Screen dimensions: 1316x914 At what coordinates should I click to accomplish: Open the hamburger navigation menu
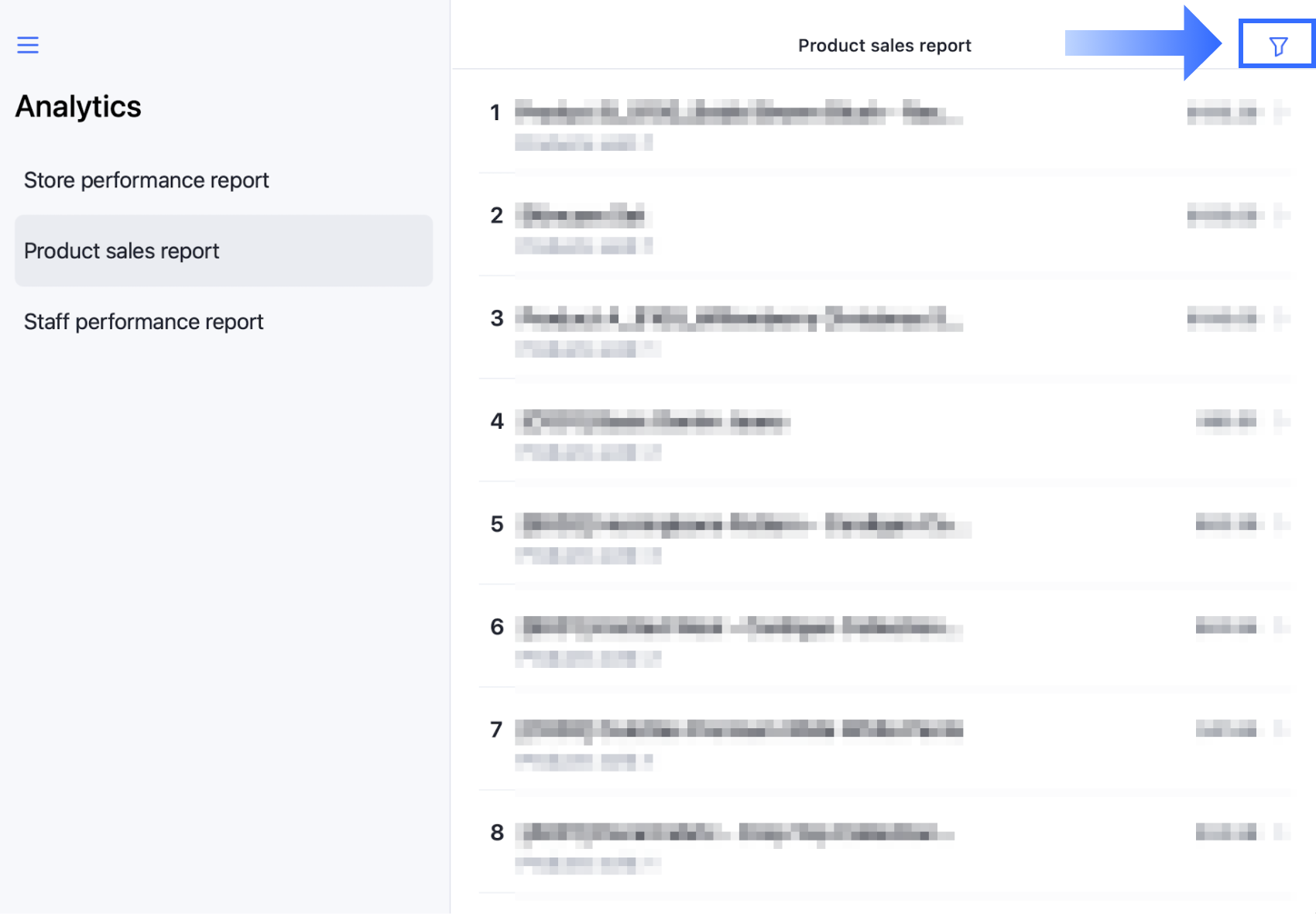(28, 45)
